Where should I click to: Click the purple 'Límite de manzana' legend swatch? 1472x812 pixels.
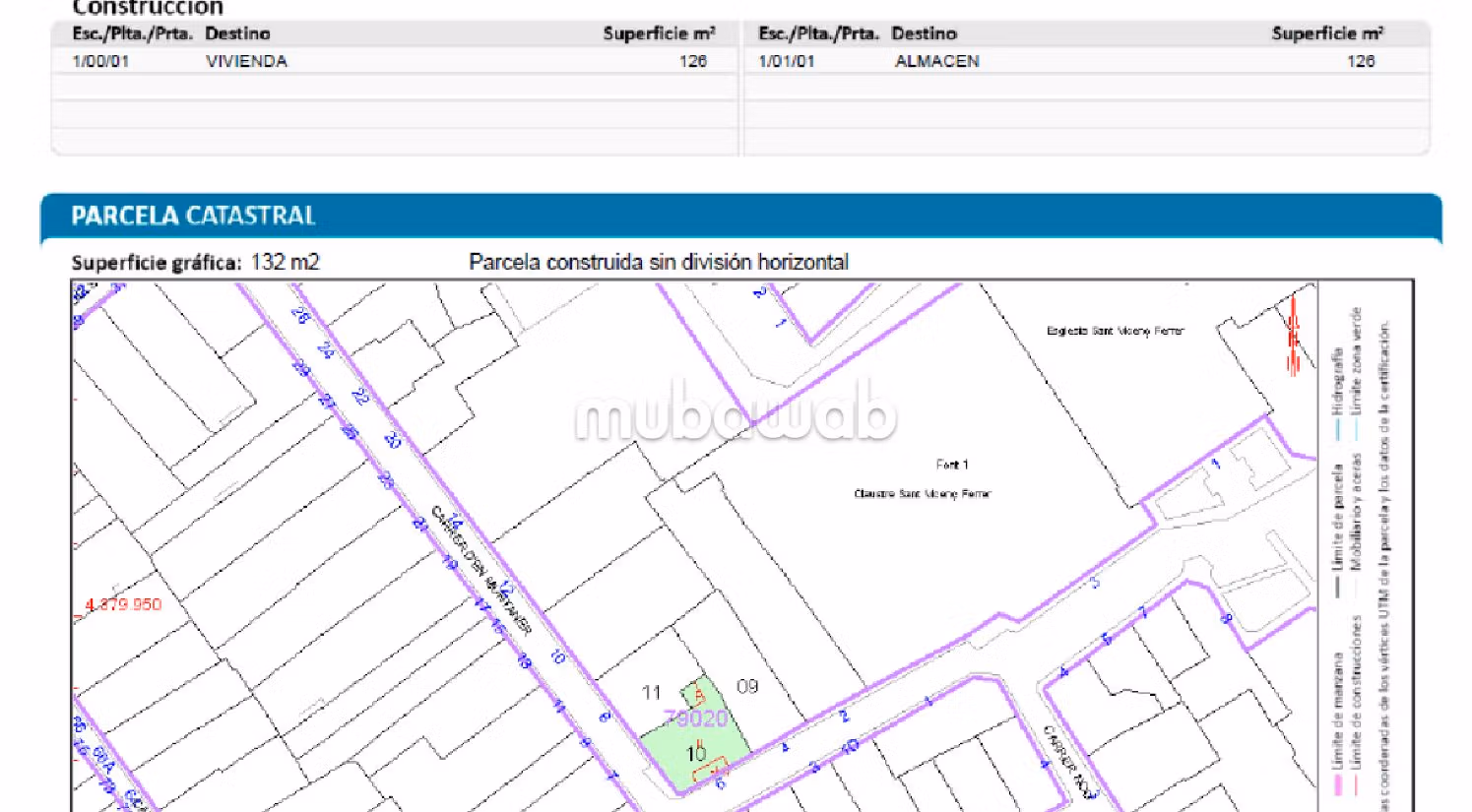coord(1337,784)
